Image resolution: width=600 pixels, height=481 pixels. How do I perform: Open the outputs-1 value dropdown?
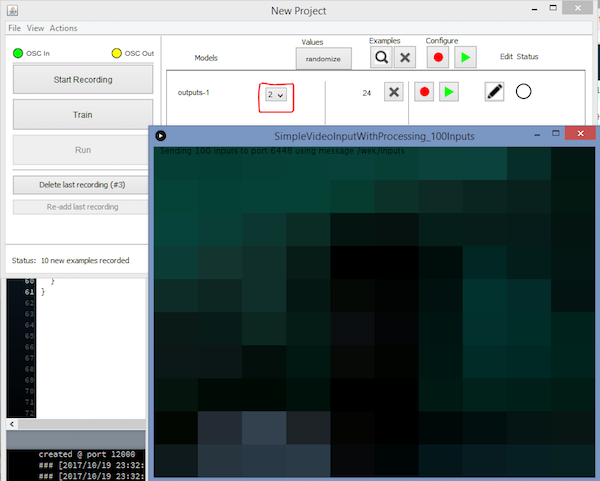coord(275,94)
